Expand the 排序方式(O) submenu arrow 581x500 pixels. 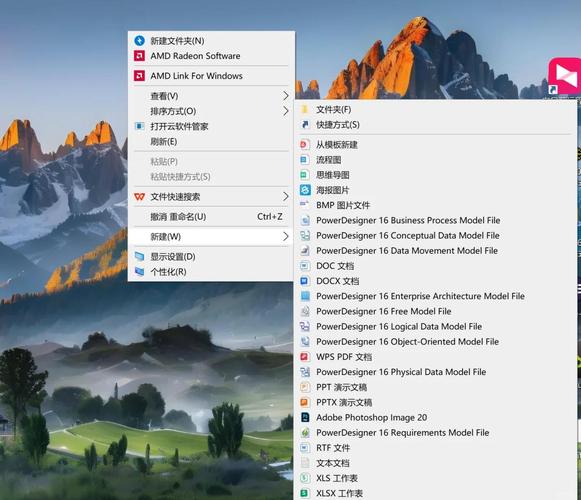286,111
